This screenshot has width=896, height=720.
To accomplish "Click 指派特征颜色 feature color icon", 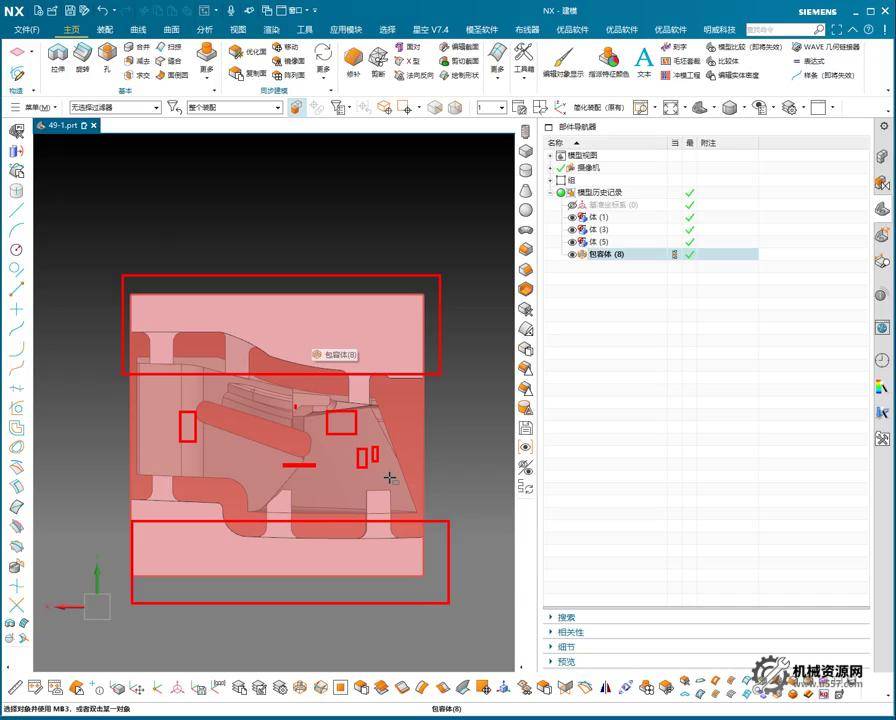I will pos(608,59).
